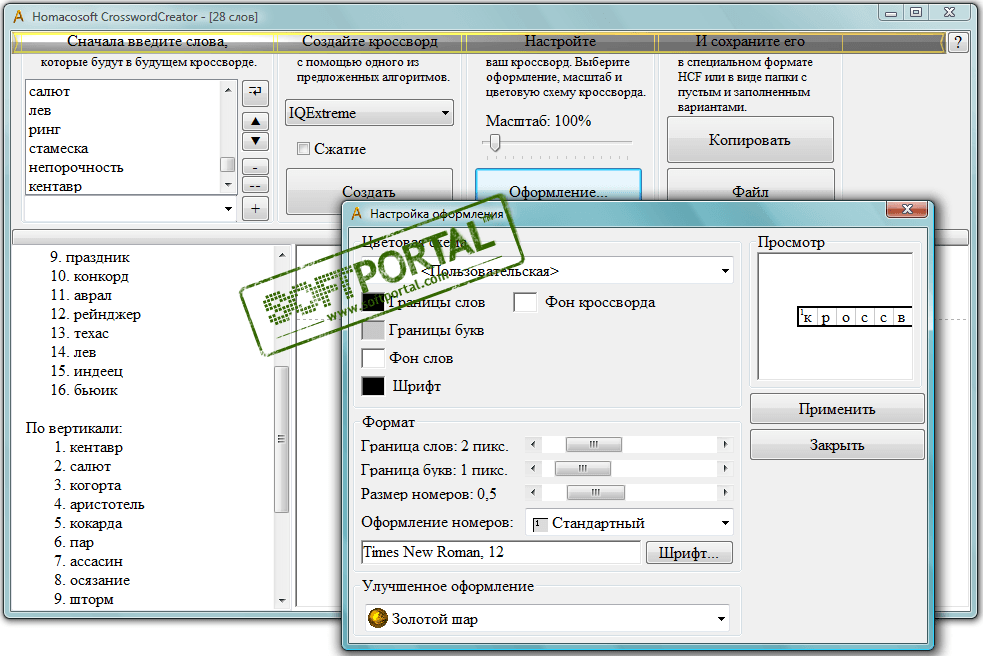The height and width of the screenshot is (656, 983).
Task: Select the word непорочность in the word list
Action: (x=76, y=167)
